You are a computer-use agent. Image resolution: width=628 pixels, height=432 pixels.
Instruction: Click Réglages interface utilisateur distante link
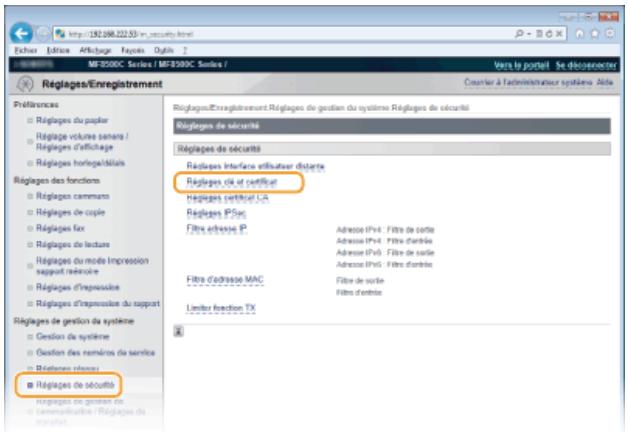(x=256, y=166)
